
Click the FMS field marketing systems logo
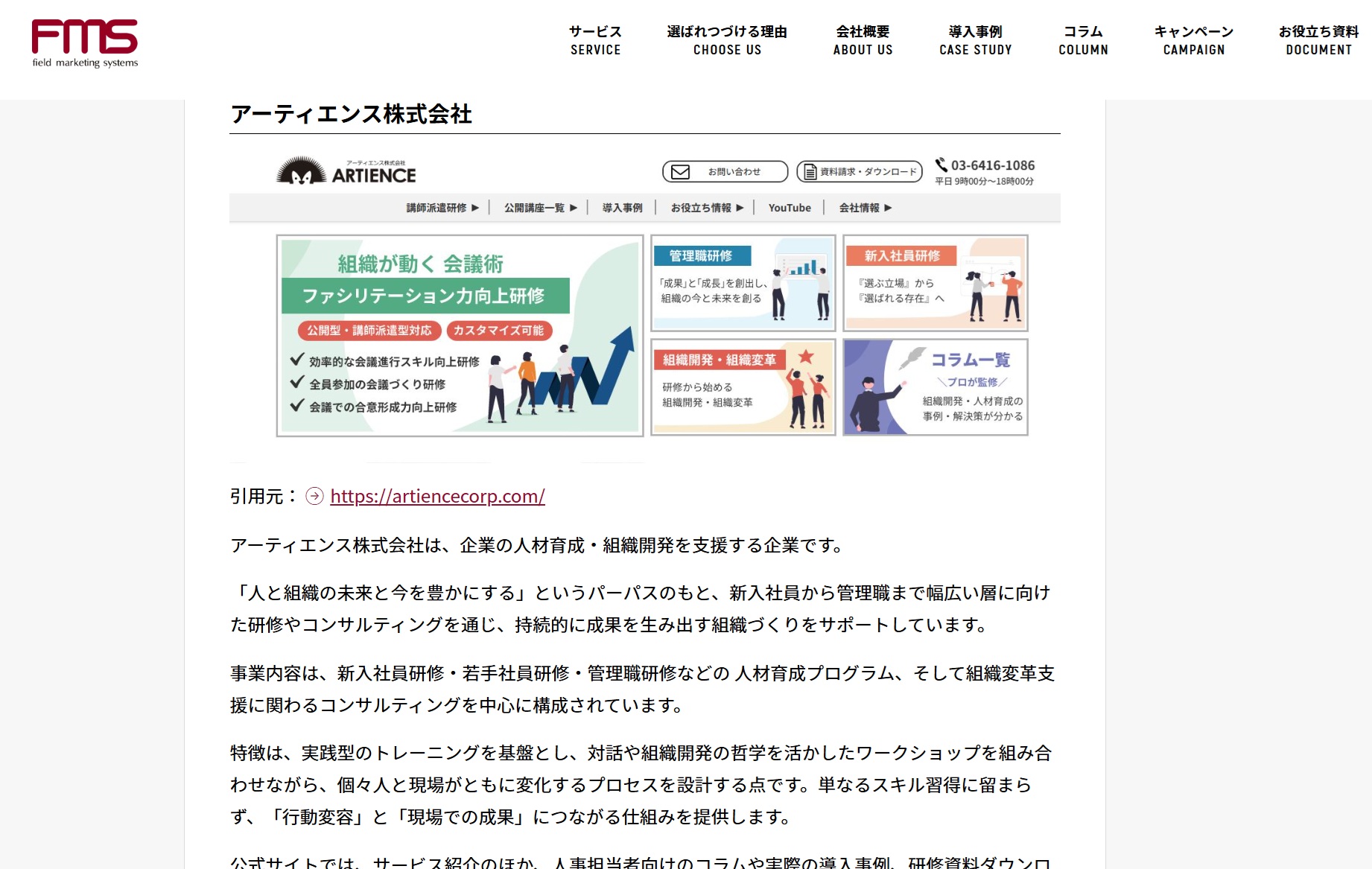(85, 43)
